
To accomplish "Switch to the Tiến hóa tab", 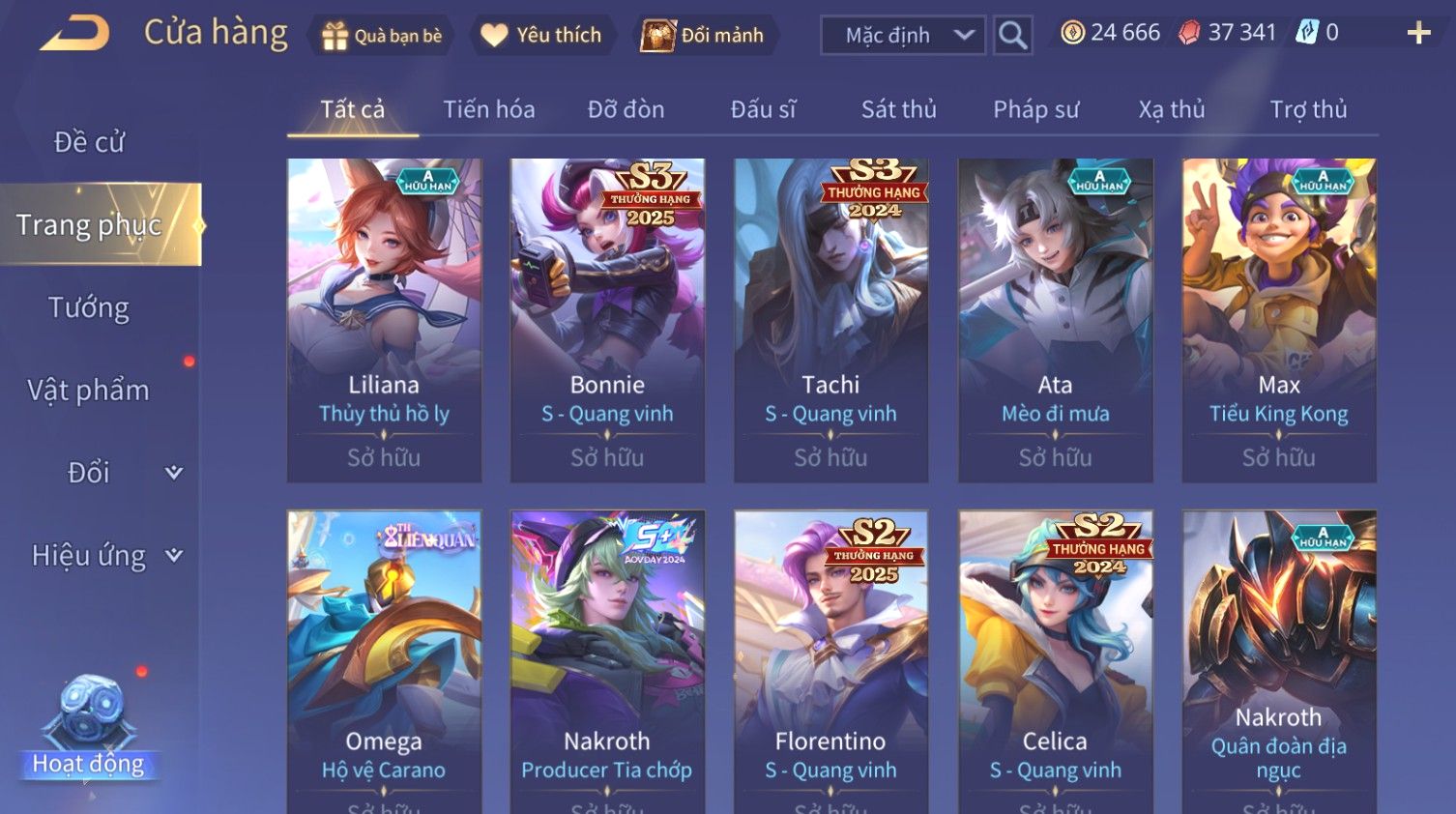I will [x=489, y=109].
